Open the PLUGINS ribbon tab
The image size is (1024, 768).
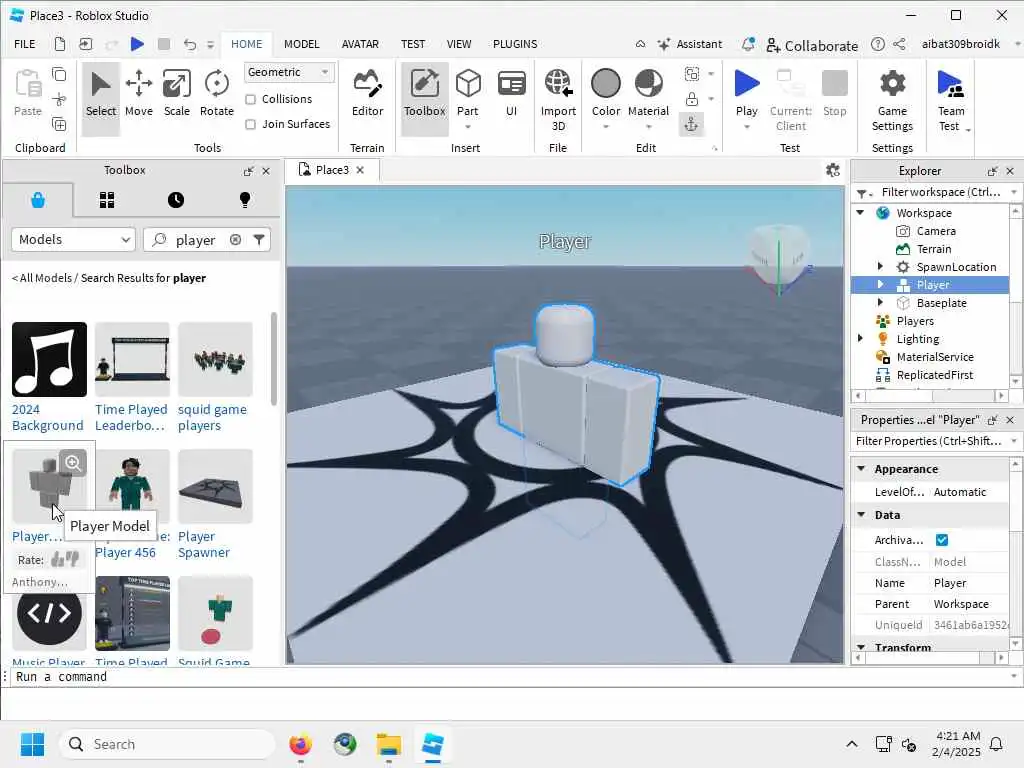coord(515,44)
